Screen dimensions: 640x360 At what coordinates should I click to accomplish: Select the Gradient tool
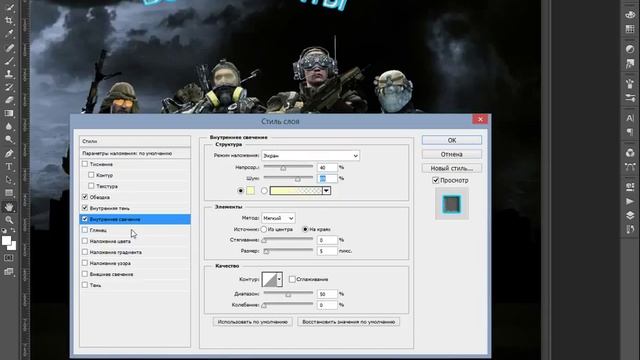pos(9,113)
